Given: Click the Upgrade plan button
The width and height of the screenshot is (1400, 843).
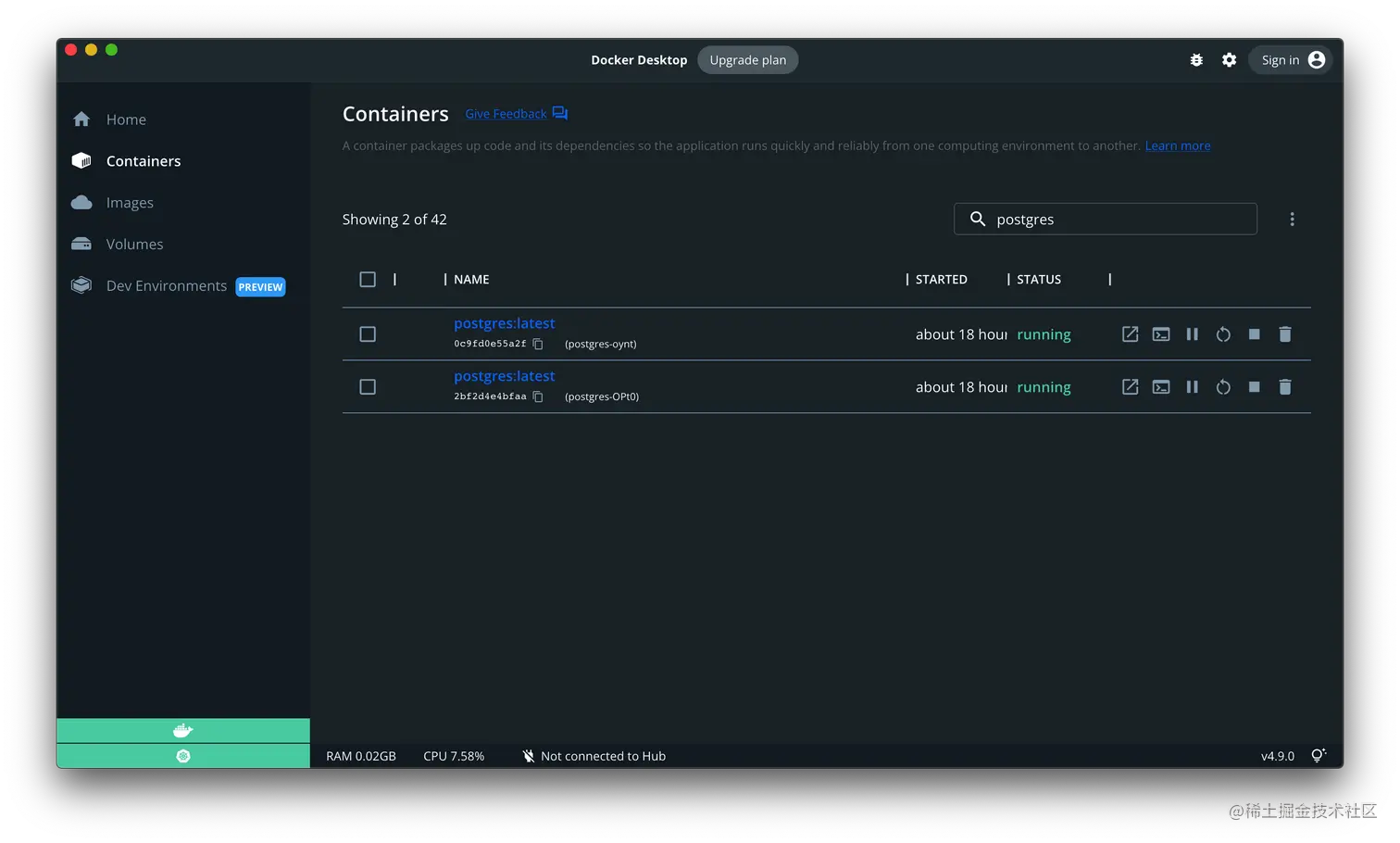Looking at the screenshot, I should [747, 60].
